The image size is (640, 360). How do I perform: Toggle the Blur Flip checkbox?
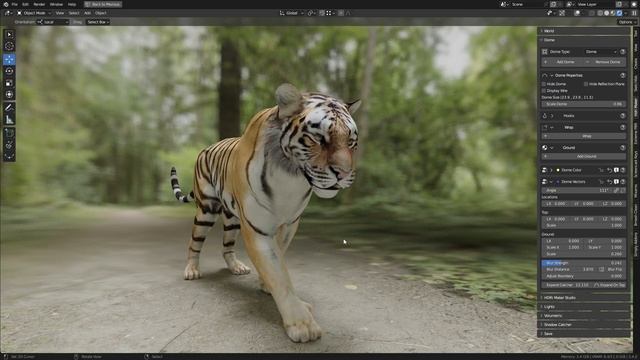[602, 269]
